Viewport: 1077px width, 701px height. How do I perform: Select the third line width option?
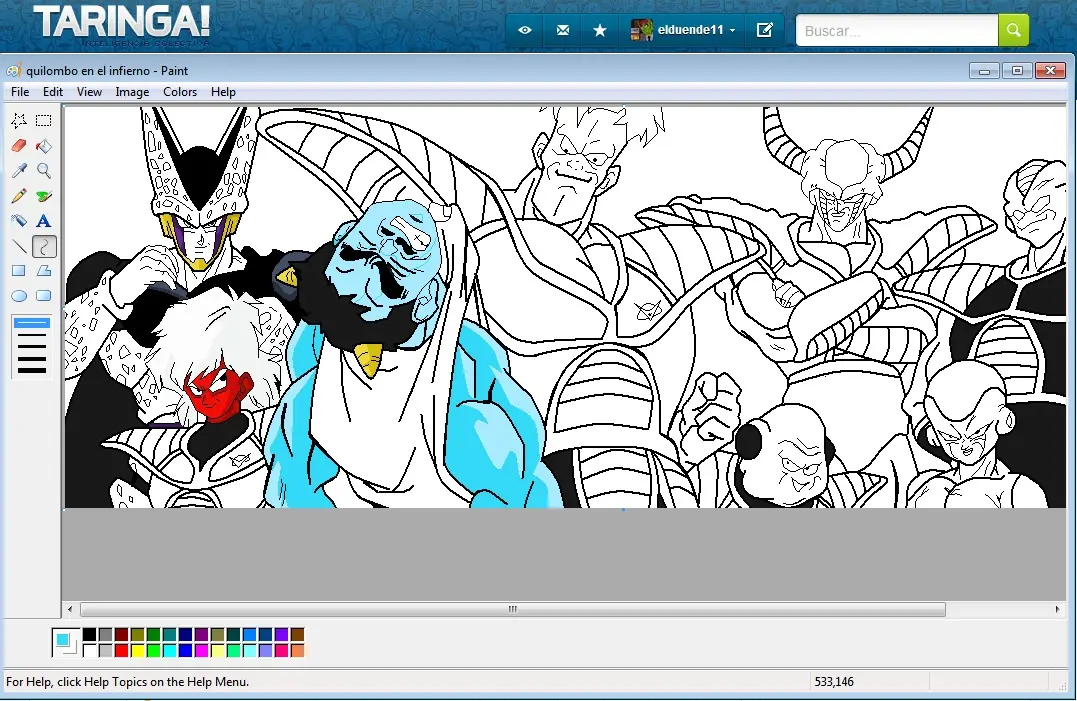pos(32,347)
